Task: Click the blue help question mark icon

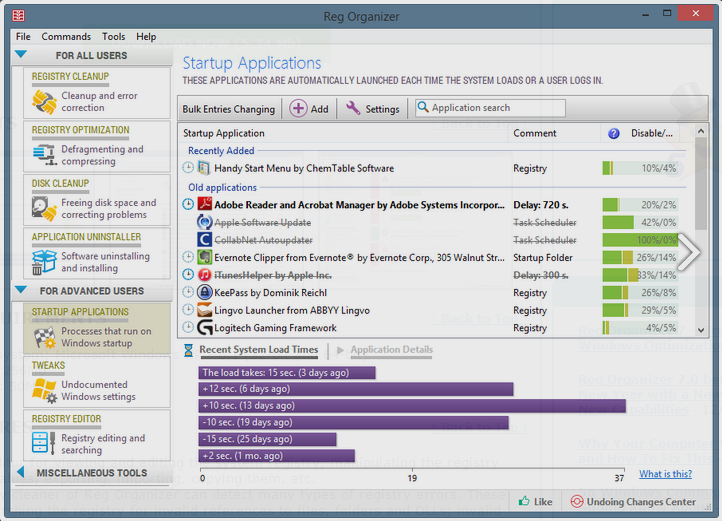Action: click(x=613, y=133)
